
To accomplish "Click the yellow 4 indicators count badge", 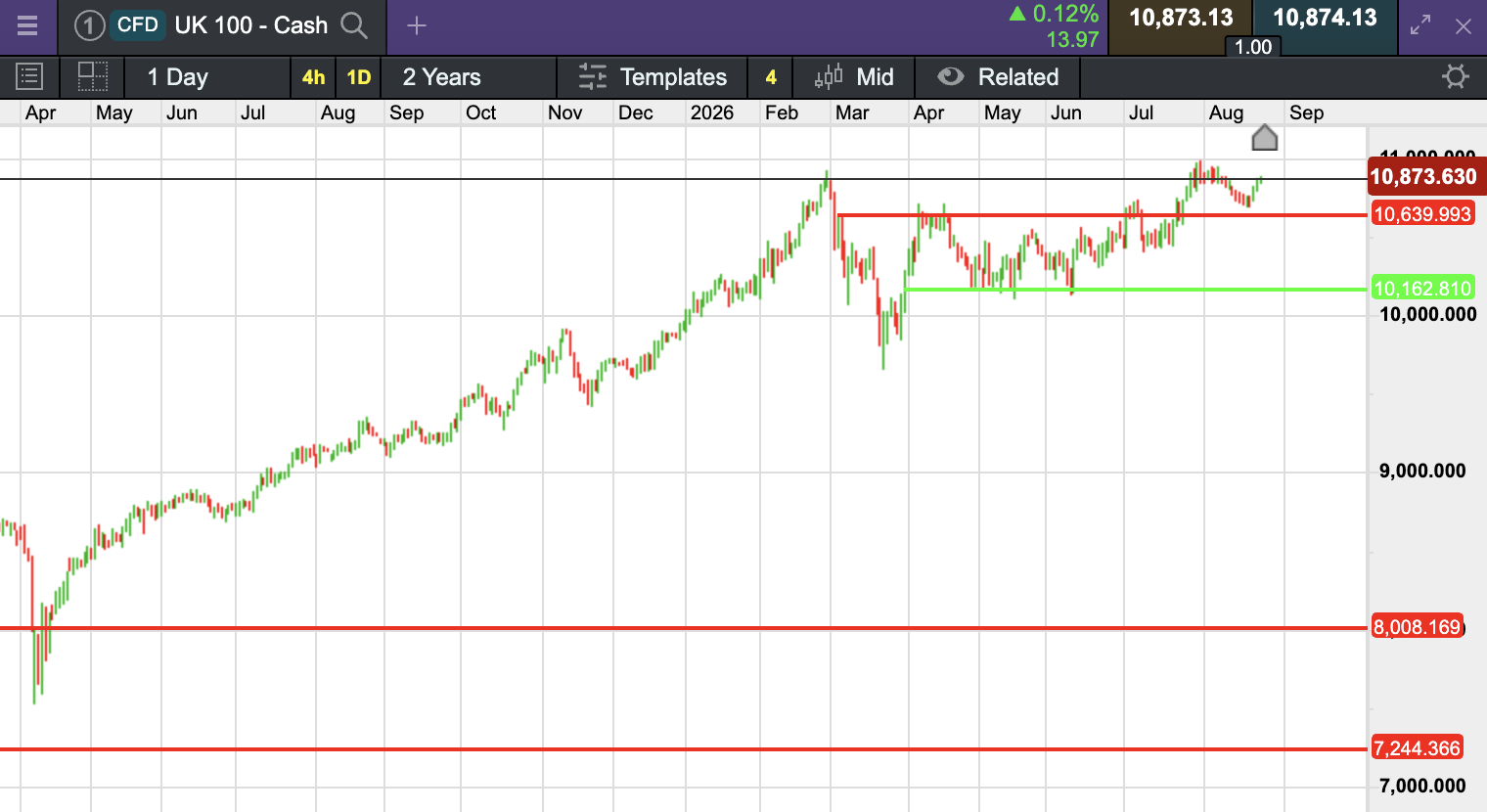I will [771, 77].
